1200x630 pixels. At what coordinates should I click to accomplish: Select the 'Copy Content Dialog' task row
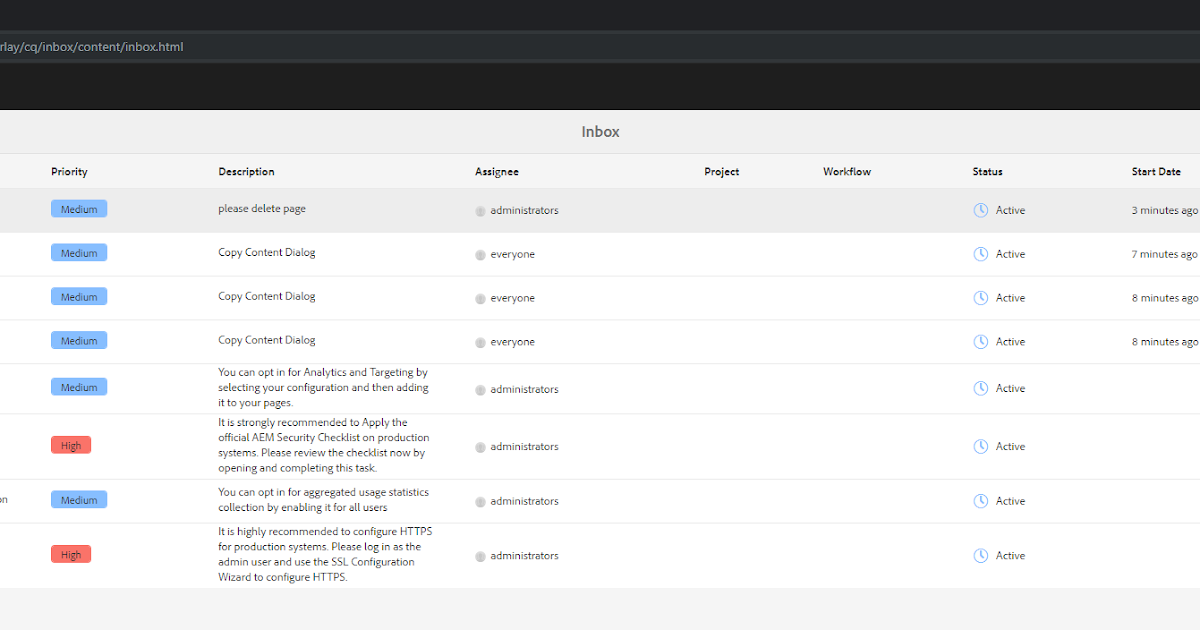266,252
